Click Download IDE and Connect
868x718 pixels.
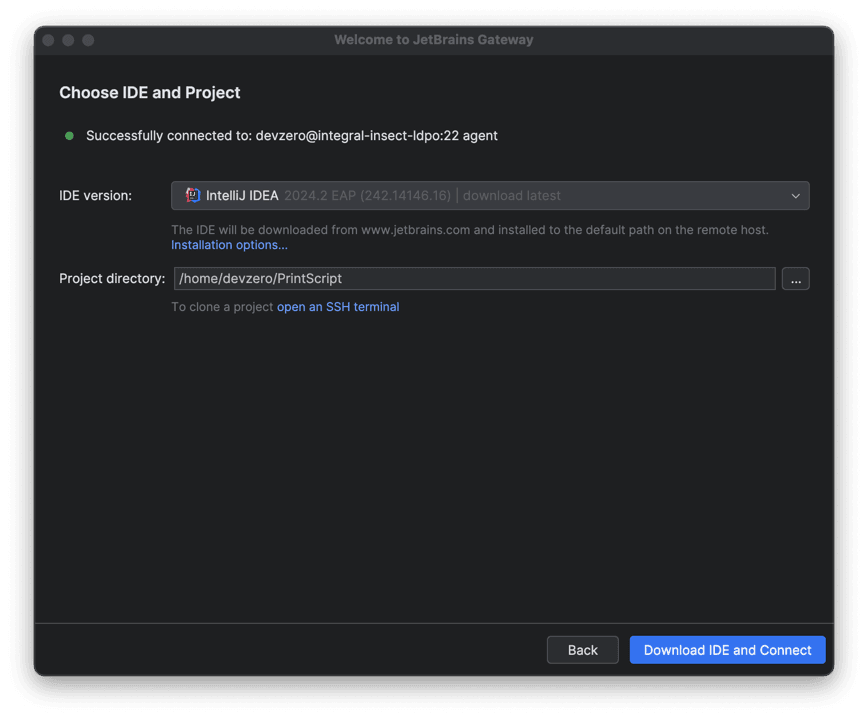click(x=727, y=650)
